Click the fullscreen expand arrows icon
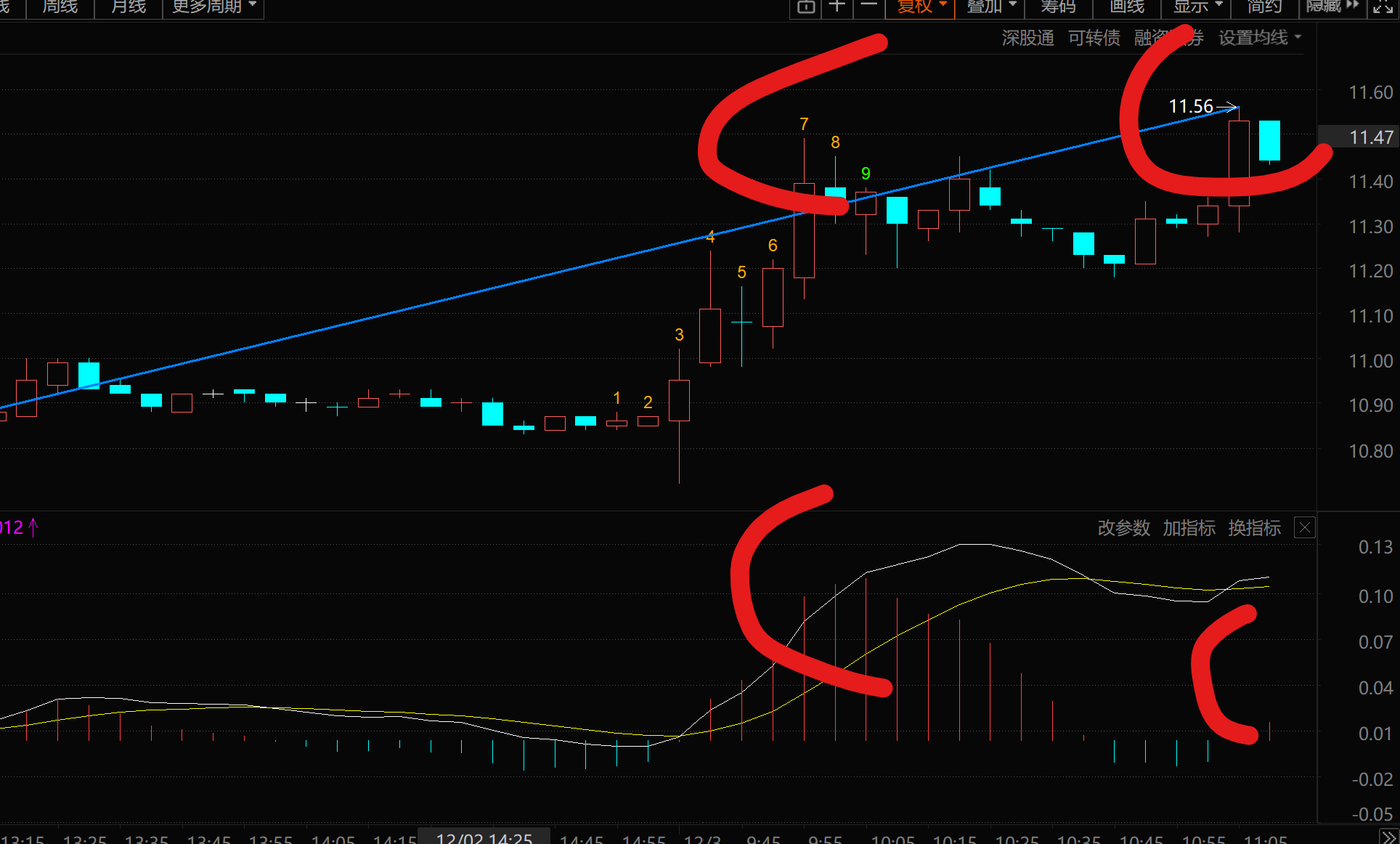 click(1383, 7)
